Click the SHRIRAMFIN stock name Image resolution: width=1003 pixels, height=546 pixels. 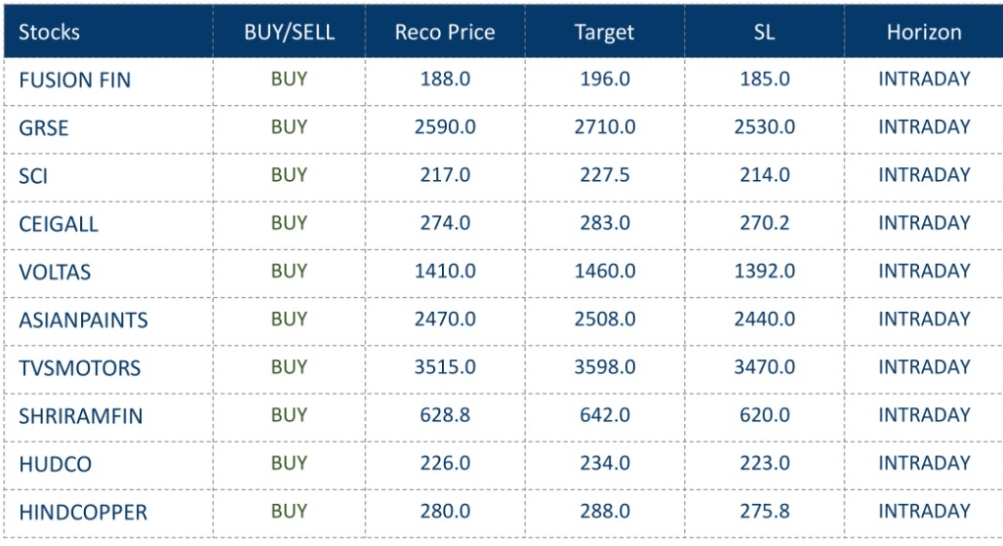(80, 416)
